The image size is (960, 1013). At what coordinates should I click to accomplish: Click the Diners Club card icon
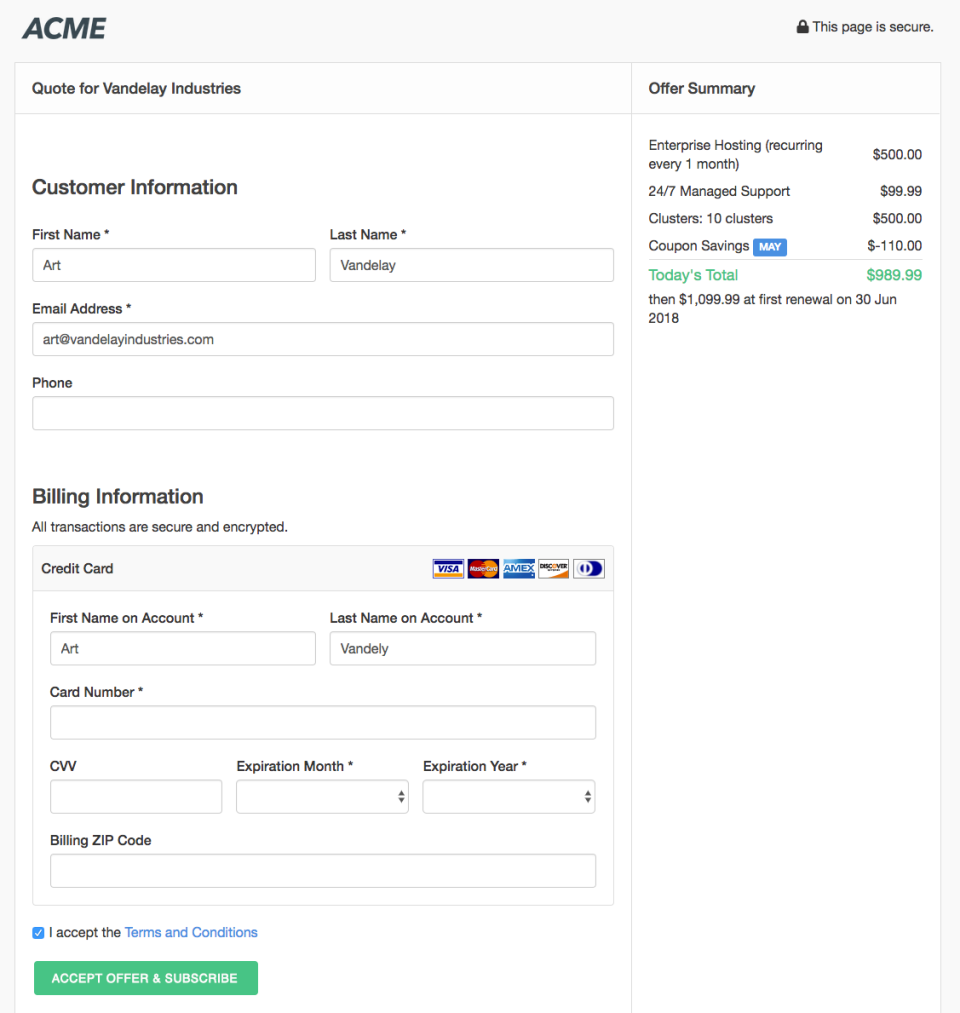click(x=589, y=569)
